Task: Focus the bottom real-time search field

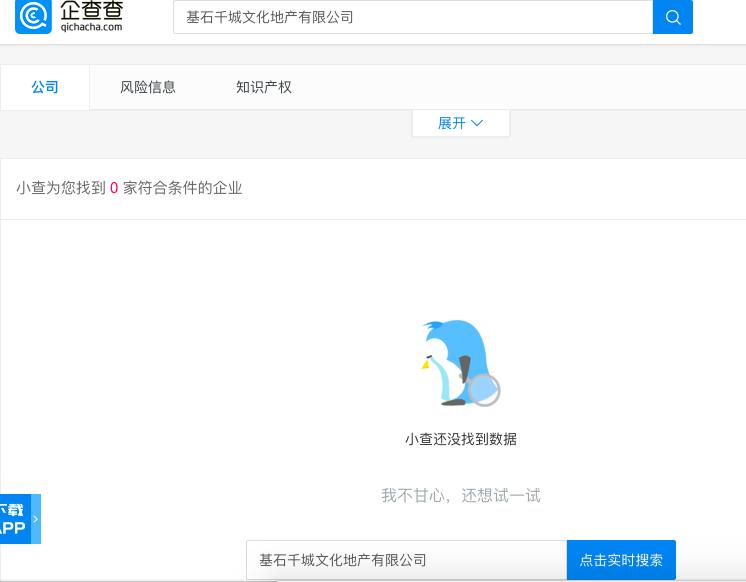Action: coord(407,560)
